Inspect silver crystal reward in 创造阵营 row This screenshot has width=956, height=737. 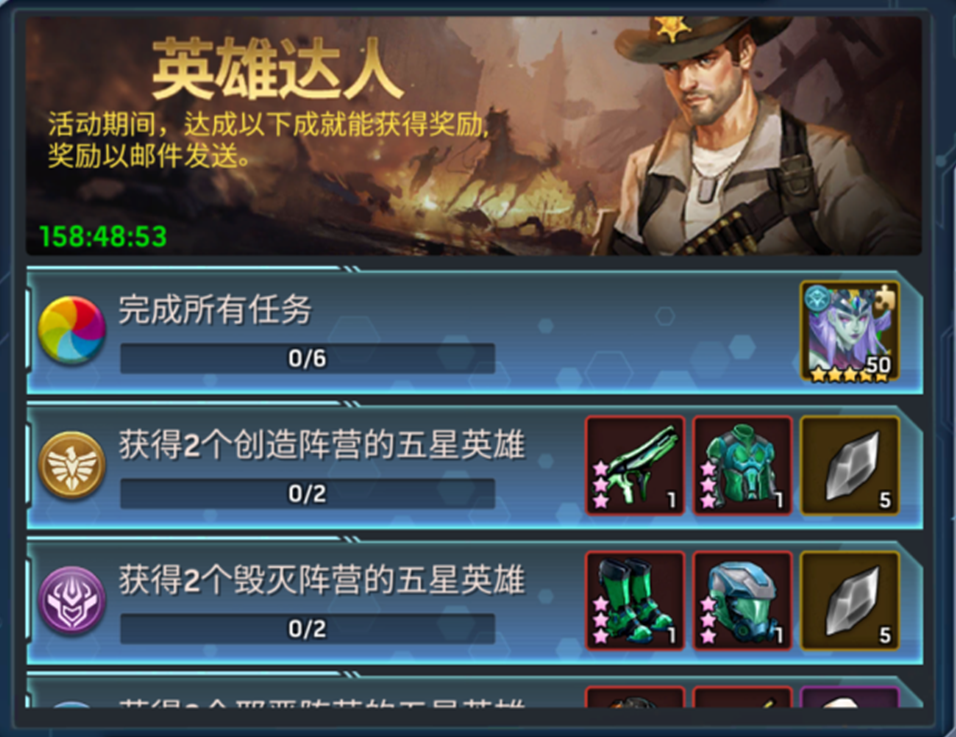point(850,466)
